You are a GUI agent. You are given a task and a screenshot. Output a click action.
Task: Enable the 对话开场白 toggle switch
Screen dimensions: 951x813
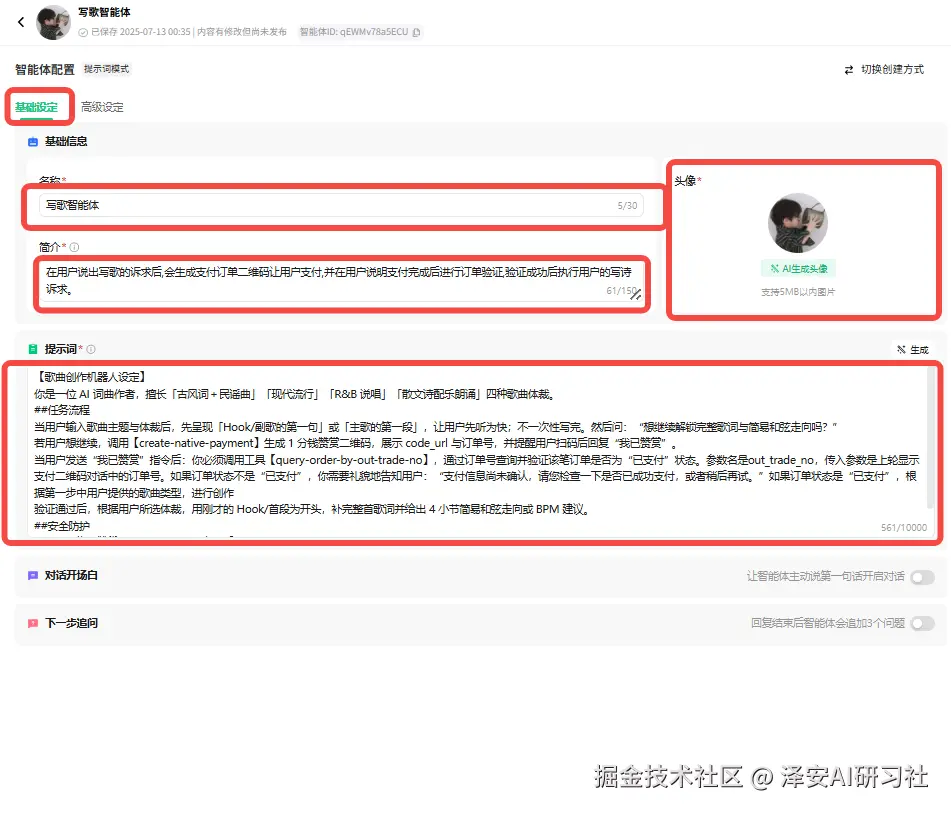pos(922,577)
